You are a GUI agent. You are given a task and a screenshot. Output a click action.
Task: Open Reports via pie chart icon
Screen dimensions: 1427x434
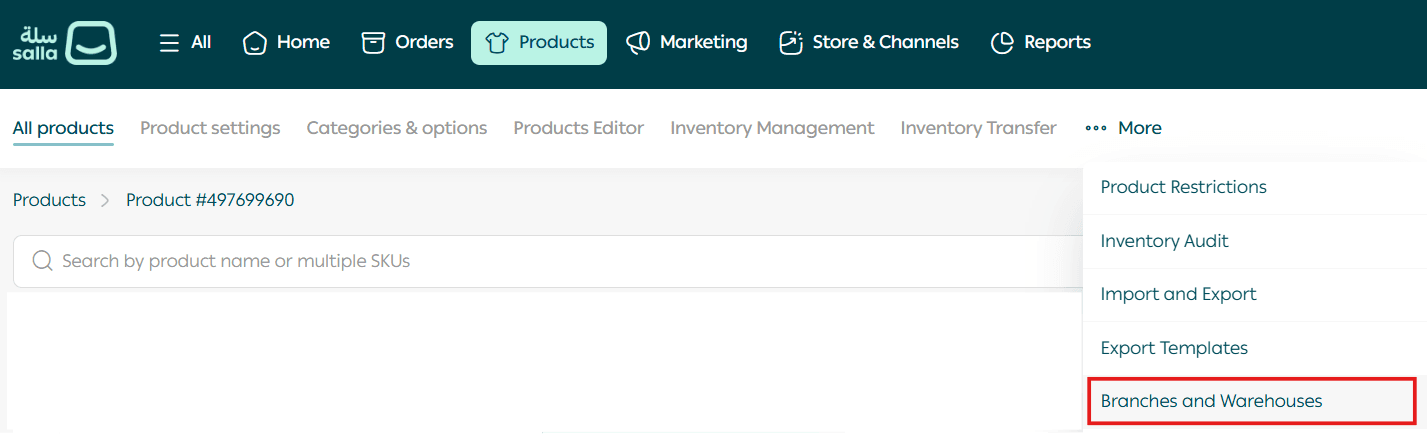pyautogui.click(x=1002, y=43)
